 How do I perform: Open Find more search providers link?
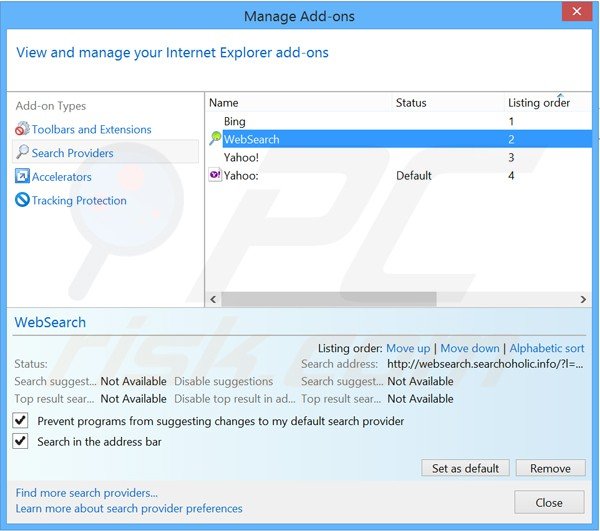[87, 493]
